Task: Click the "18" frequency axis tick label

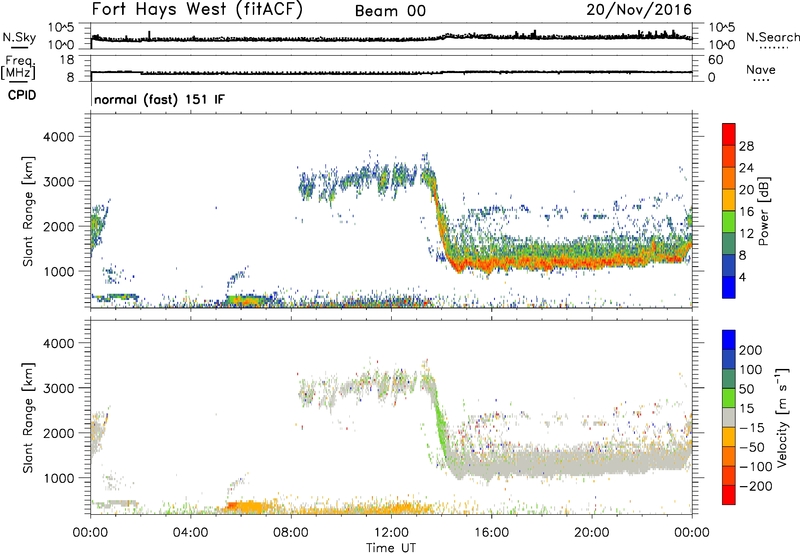Action: click(67, 60)
